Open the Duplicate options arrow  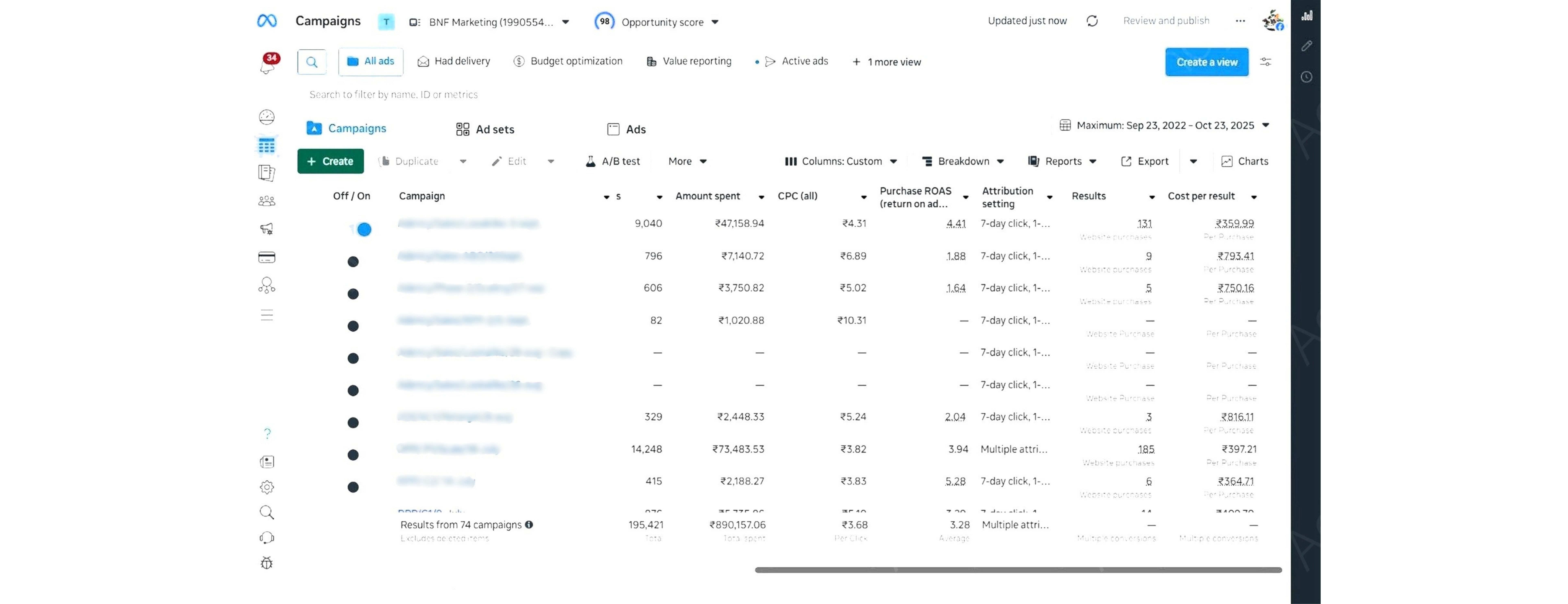point(463,161)
